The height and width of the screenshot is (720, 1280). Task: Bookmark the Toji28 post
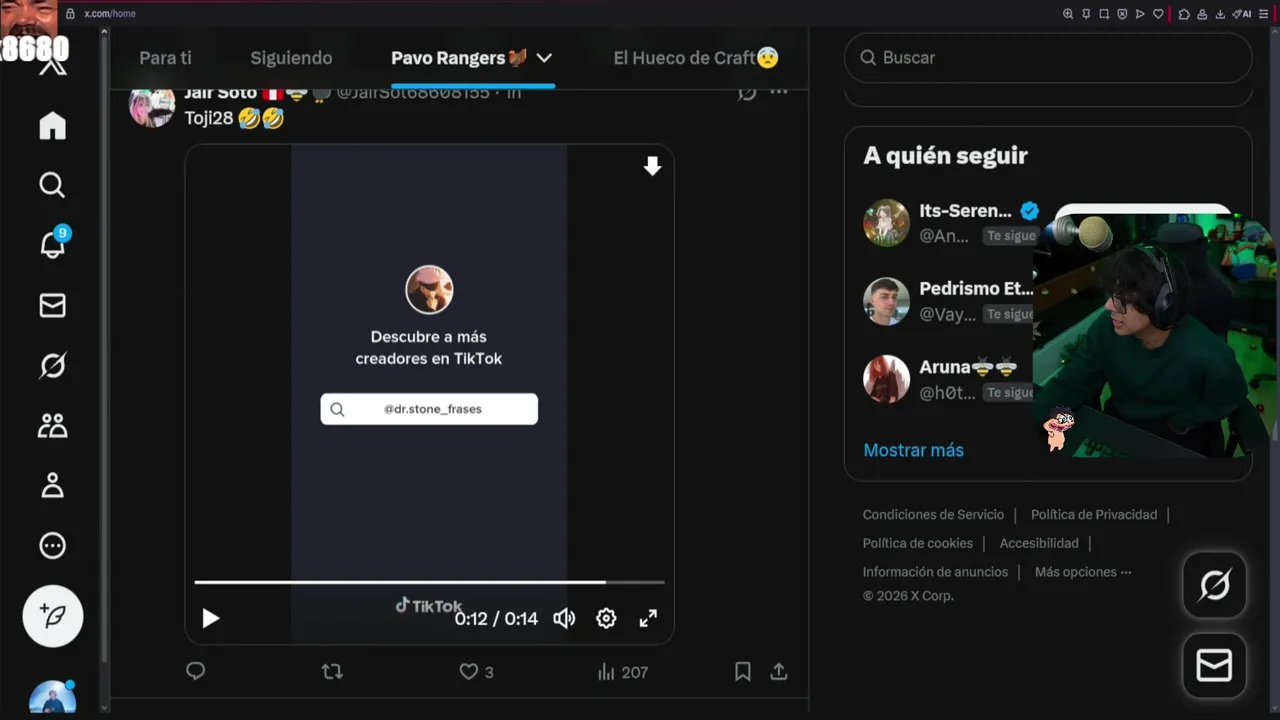pos(742,672)
